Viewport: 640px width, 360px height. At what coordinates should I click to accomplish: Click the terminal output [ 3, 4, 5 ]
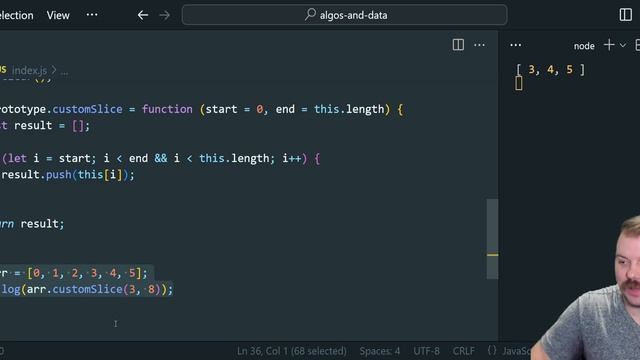point(551,69)
